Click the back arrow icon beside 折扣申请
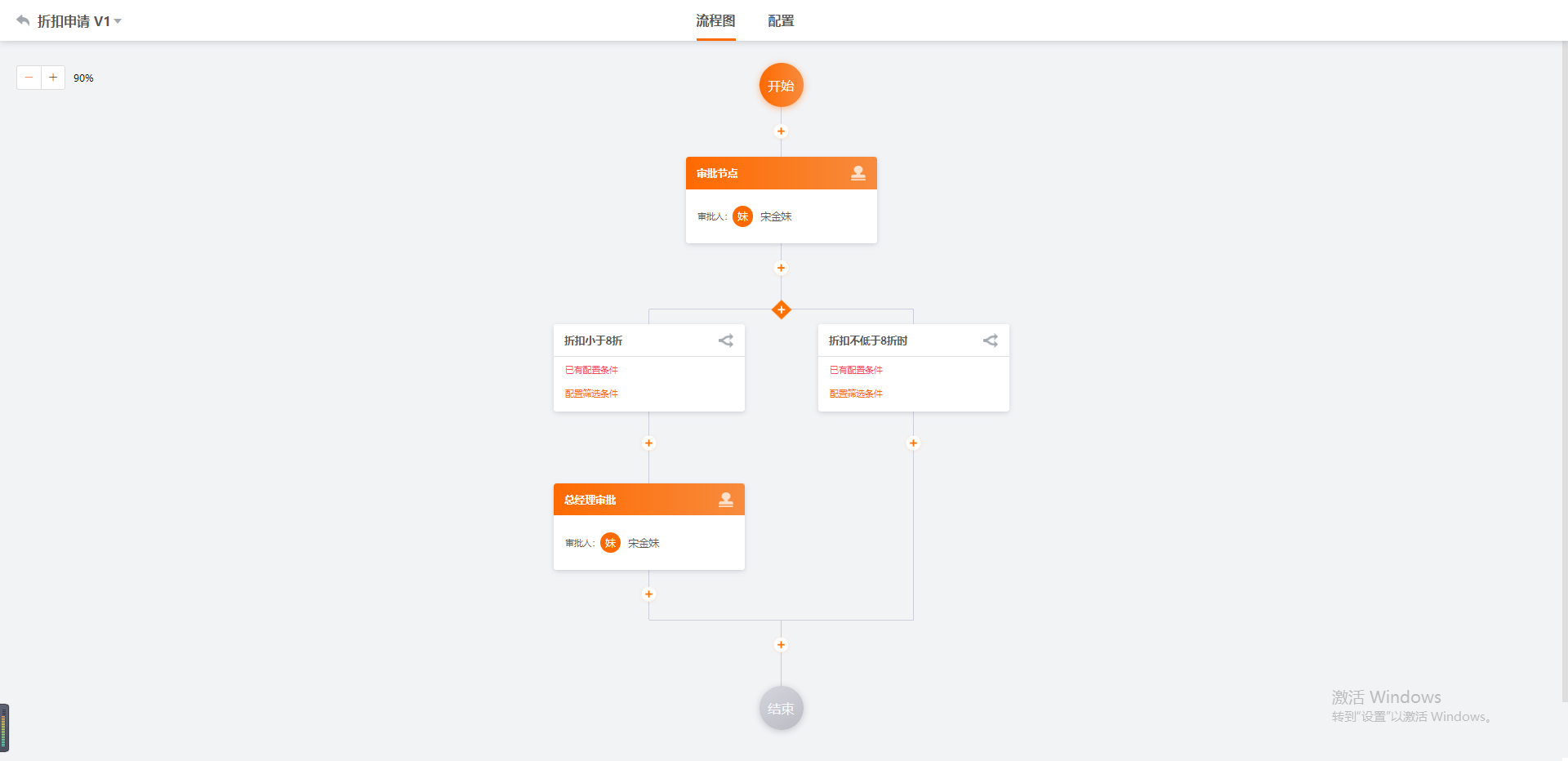1568x761 pixels. tap(23, 20)
